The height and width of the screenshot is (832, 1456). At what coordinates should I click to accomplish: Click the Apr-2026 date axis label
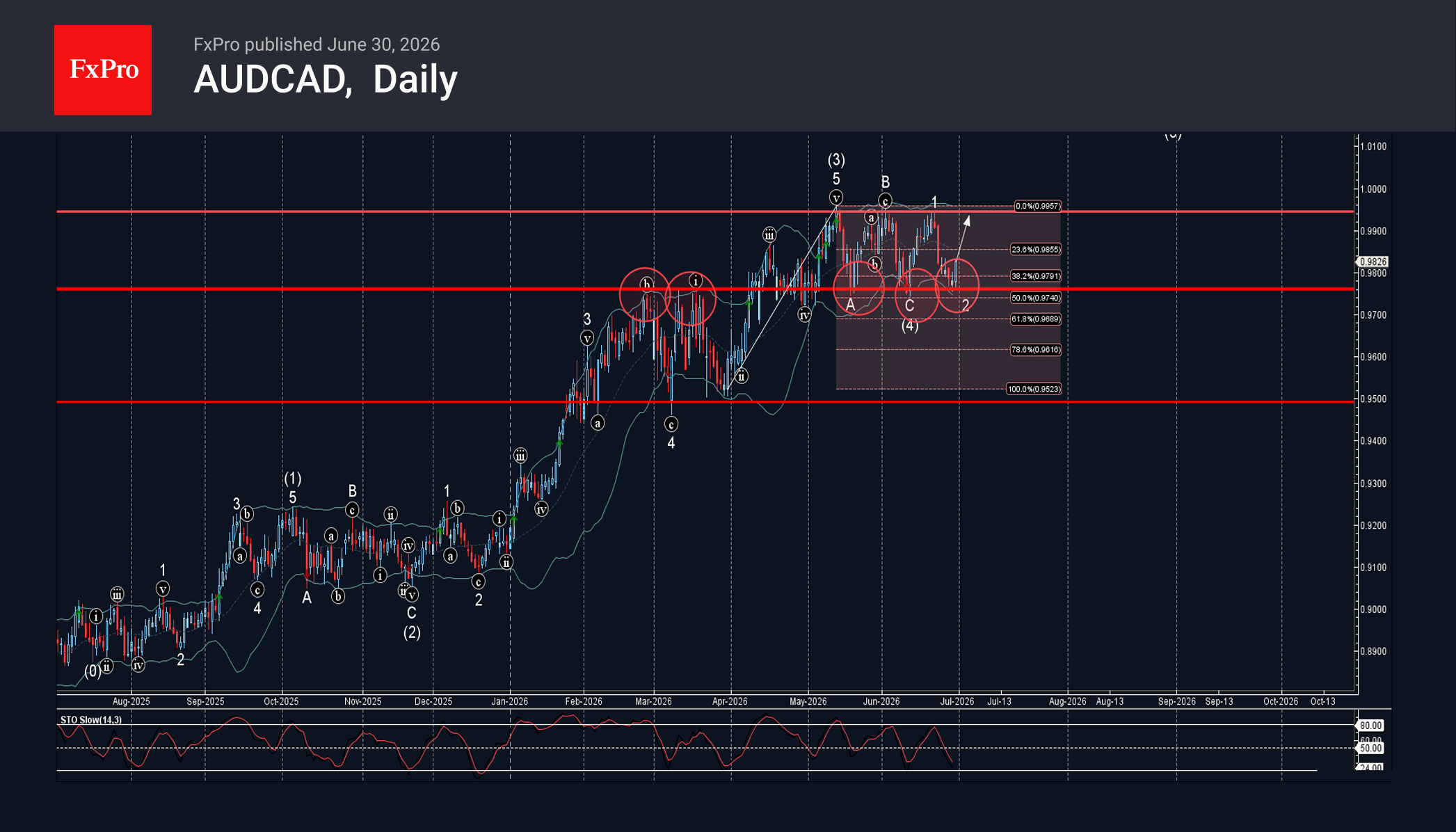(x=730, y=701)
